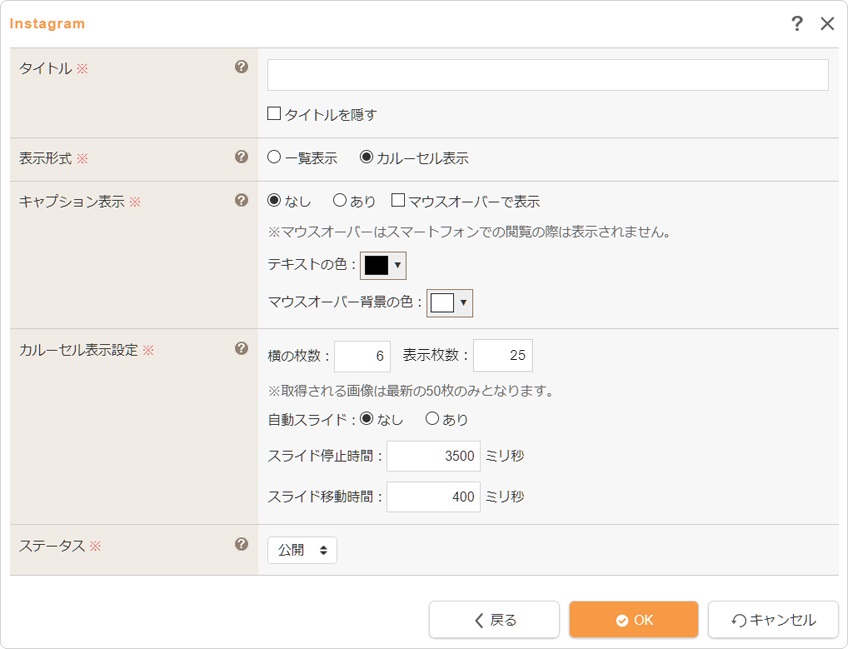
Task: Click the キャンセル button
Action: [x=773, y=620]
